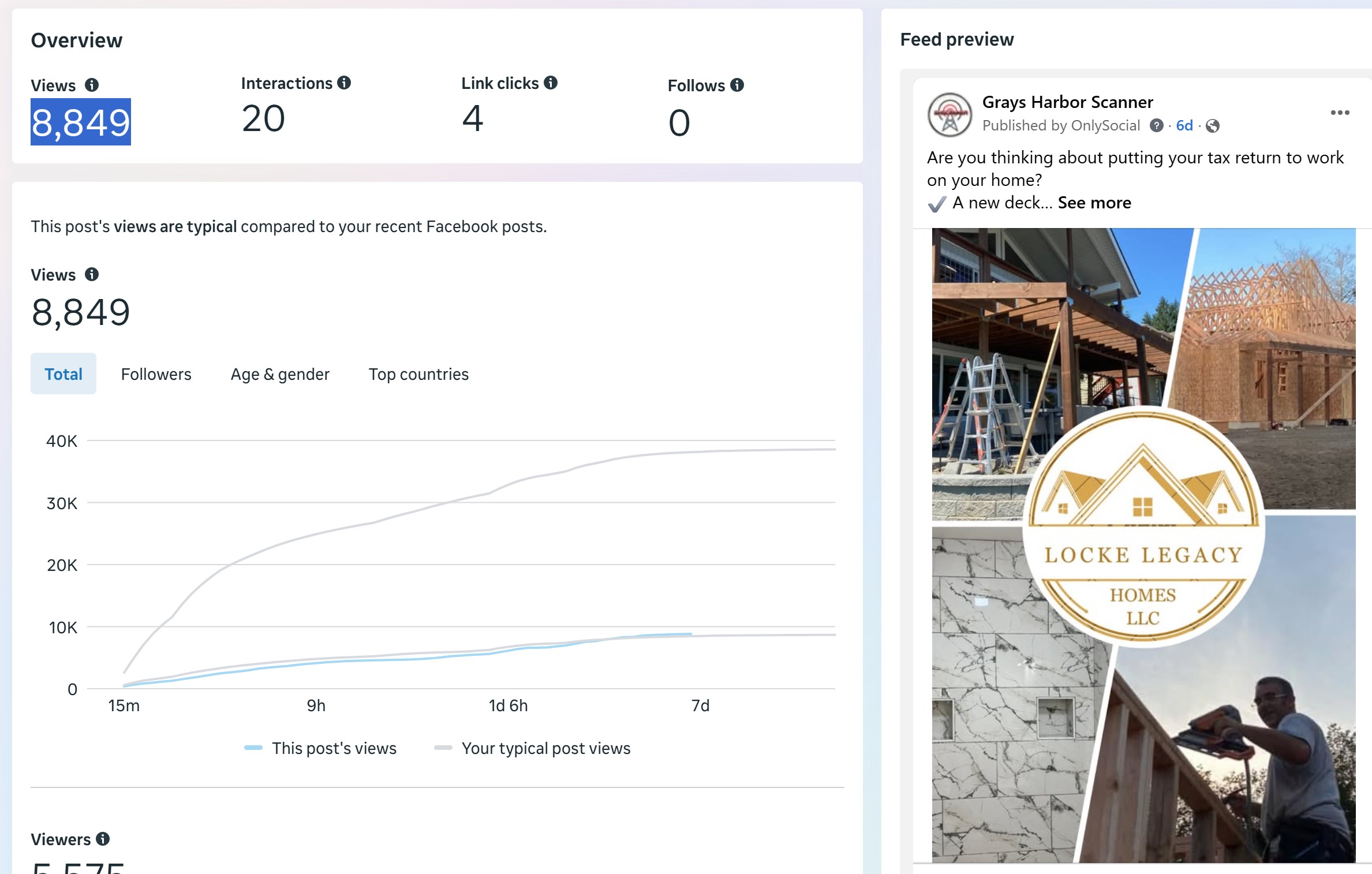Click the Link clicks info icon
This screenshot has width=1372, height=874.
click(551, 83)
